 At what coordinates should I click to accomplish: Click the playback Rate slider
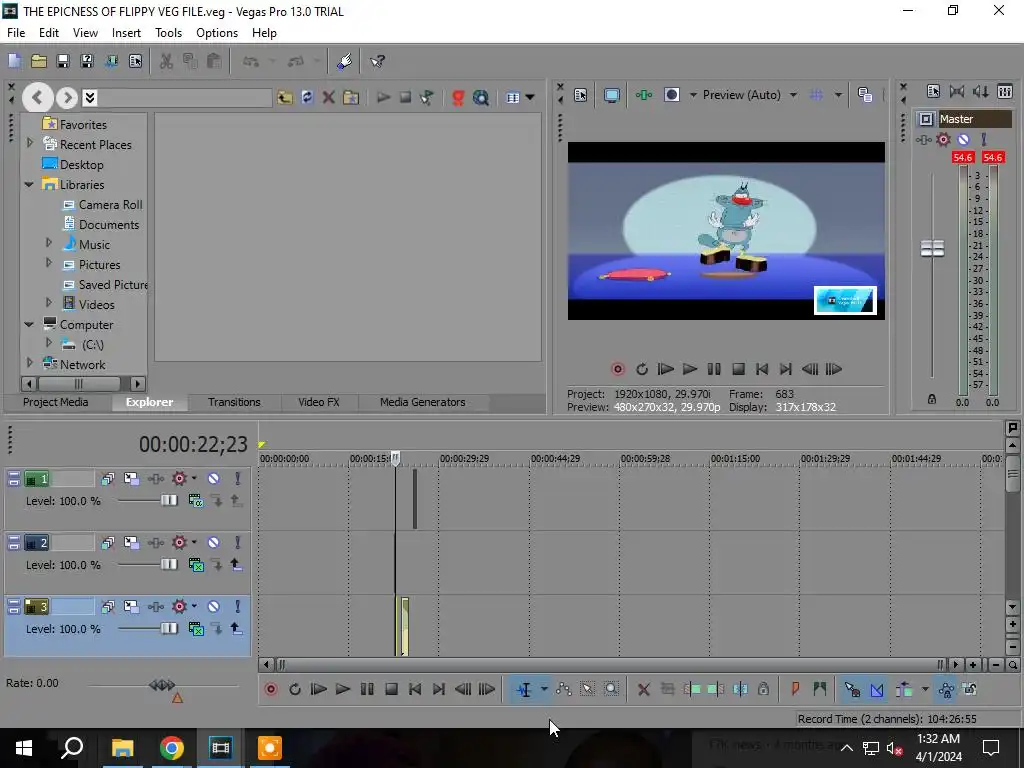point(162,685)
